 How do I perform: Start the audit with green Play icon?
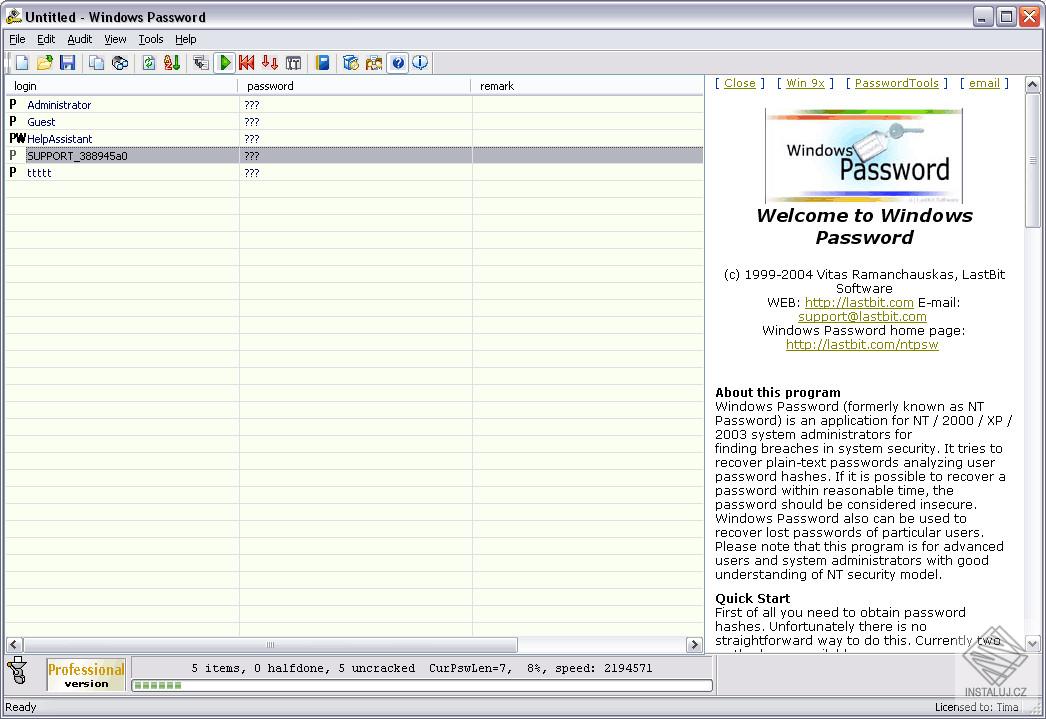tap(225, 63)
